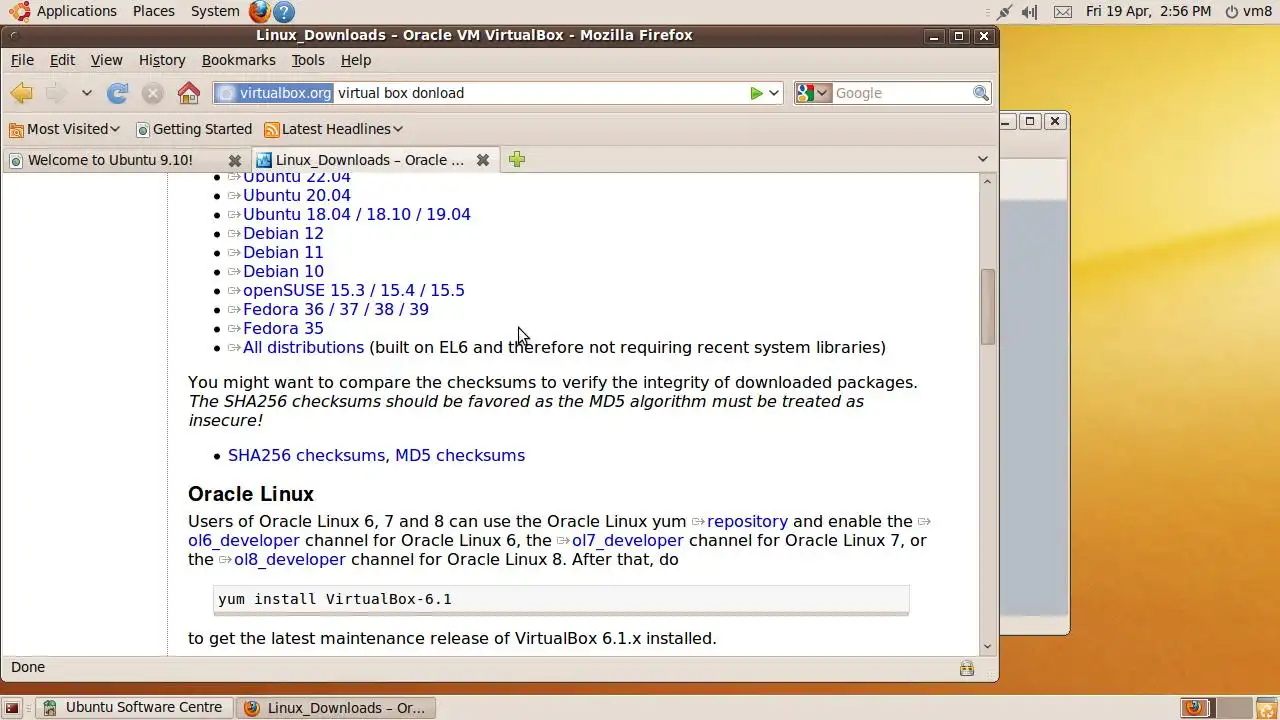Click Show Desktop icon in bottom panel
This screenshot has height=720, width=1280.
point(12,708)
